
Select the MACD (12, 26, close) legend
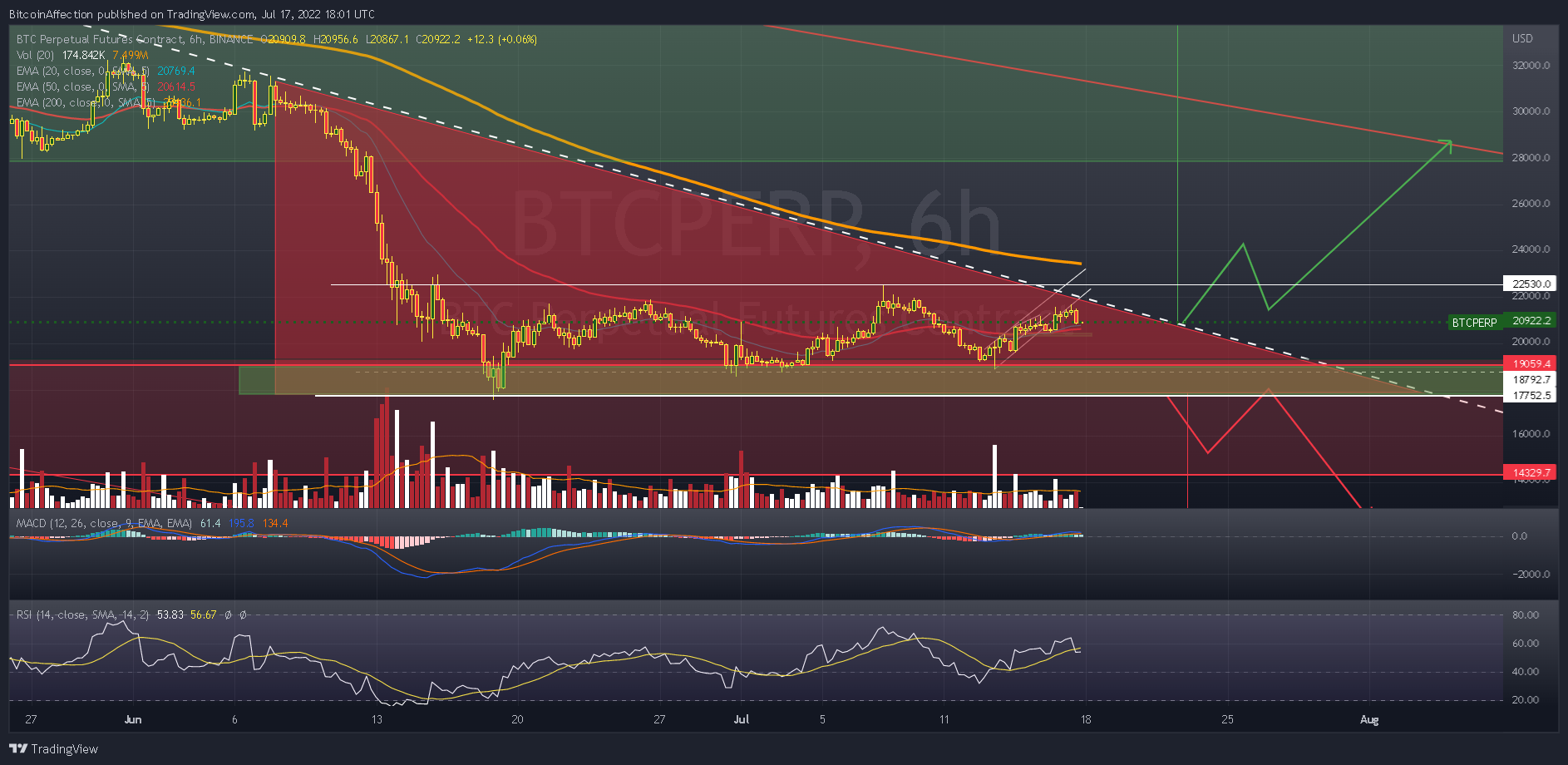point(105,523)
